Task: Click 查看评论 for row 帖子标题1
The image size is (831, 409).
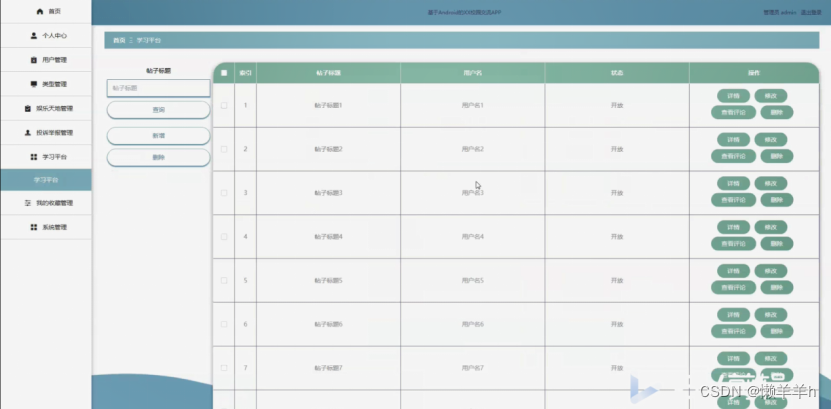Action: click(733, 112)
